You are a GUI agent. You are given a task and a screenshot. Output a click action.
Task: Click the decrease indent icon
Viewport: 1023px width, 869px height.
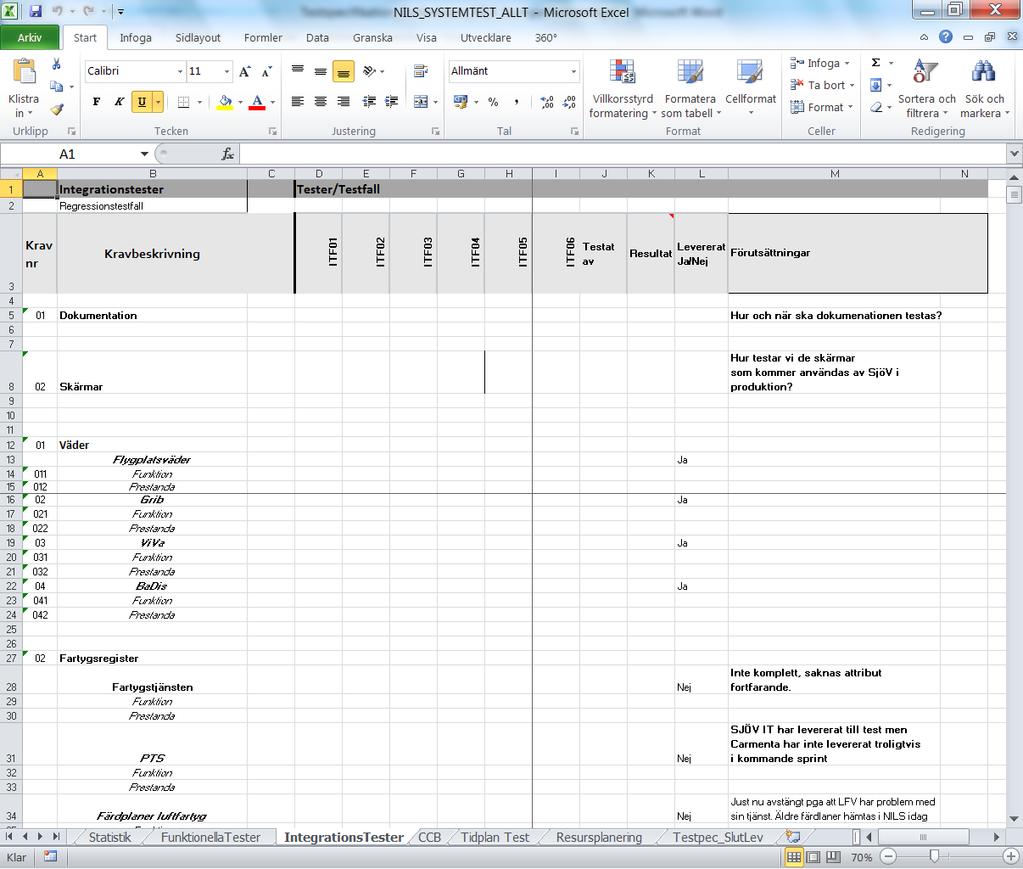pyautogui.click(x=369, y=101)
